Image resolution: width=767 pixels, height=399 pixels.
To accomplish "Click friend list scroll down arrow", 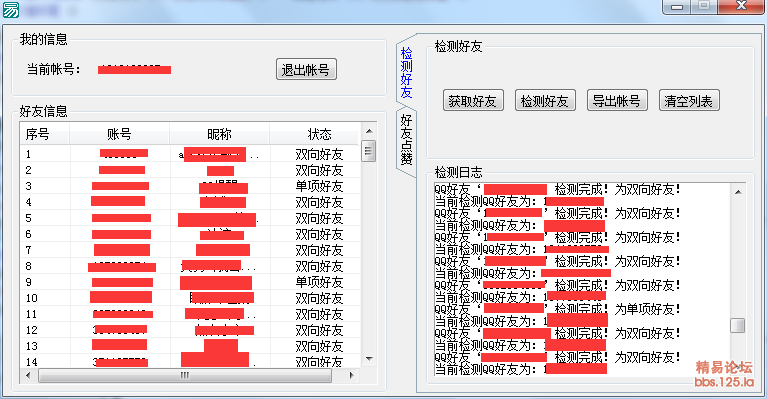I will click(x=369, y=359).
